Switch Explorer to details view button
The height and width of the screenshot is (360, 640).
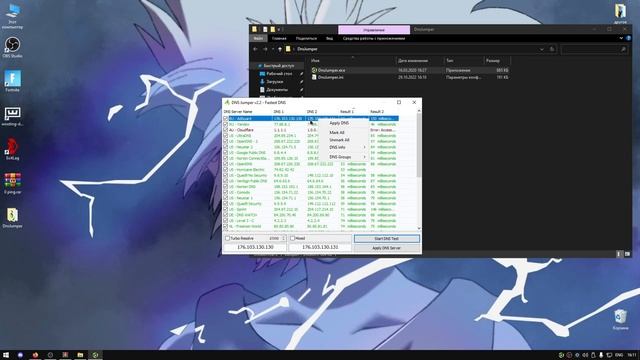pos(619,254)
